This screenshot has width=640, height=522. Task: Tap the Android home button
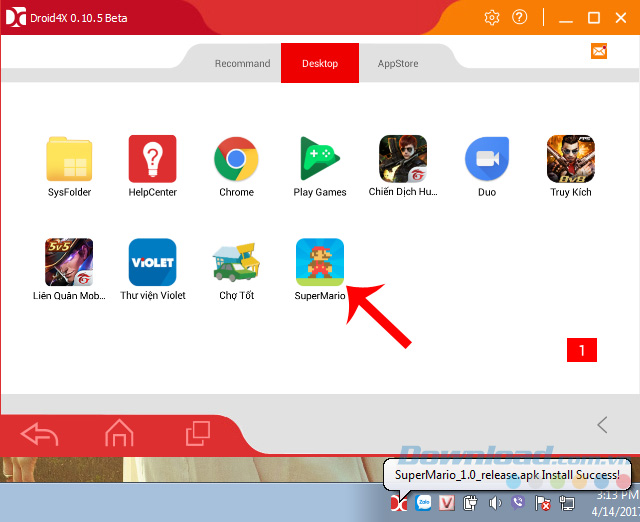tap(119, 433)
